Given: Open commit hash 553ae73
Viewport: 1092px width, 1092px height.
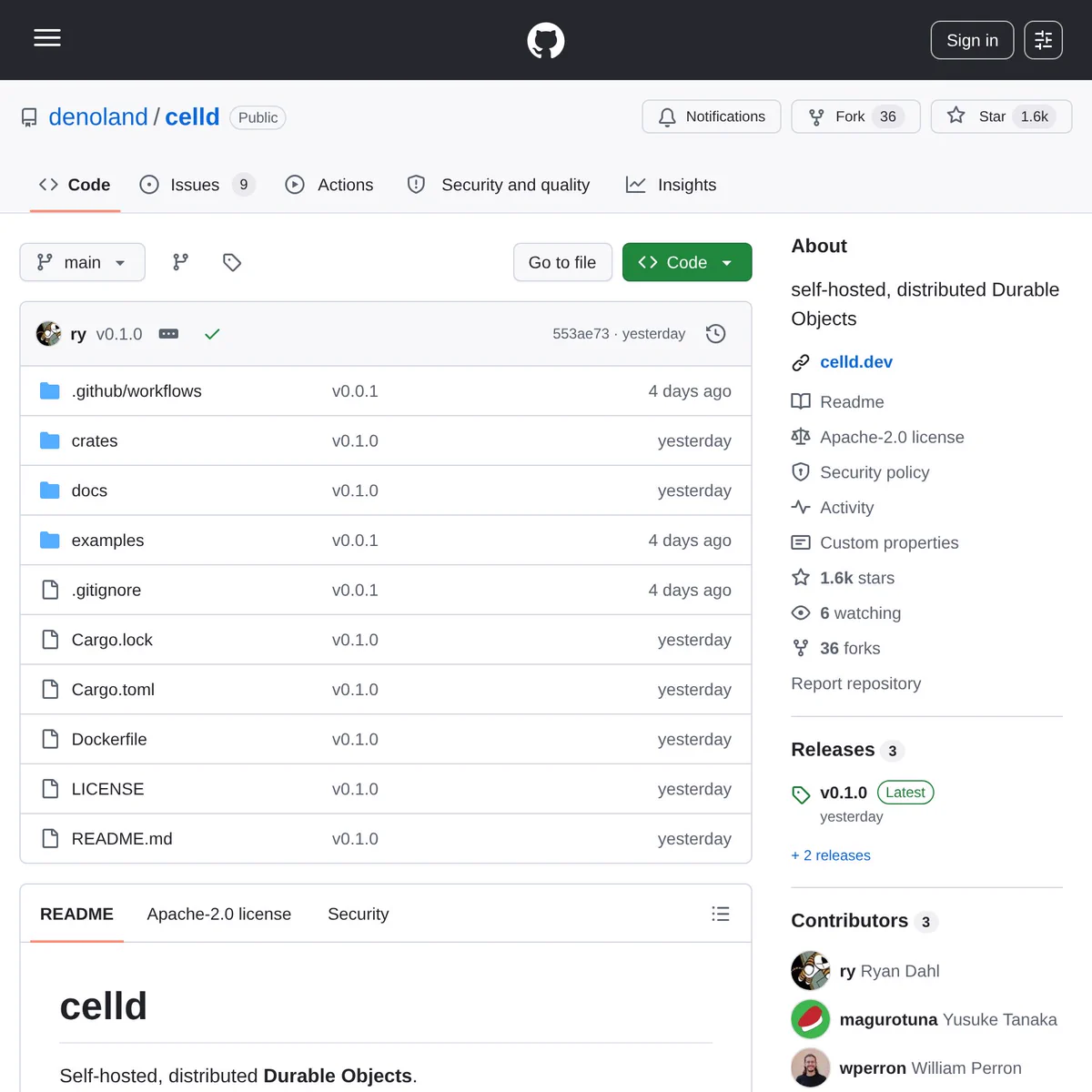Looking at the screenshot, I should [581, 334].
